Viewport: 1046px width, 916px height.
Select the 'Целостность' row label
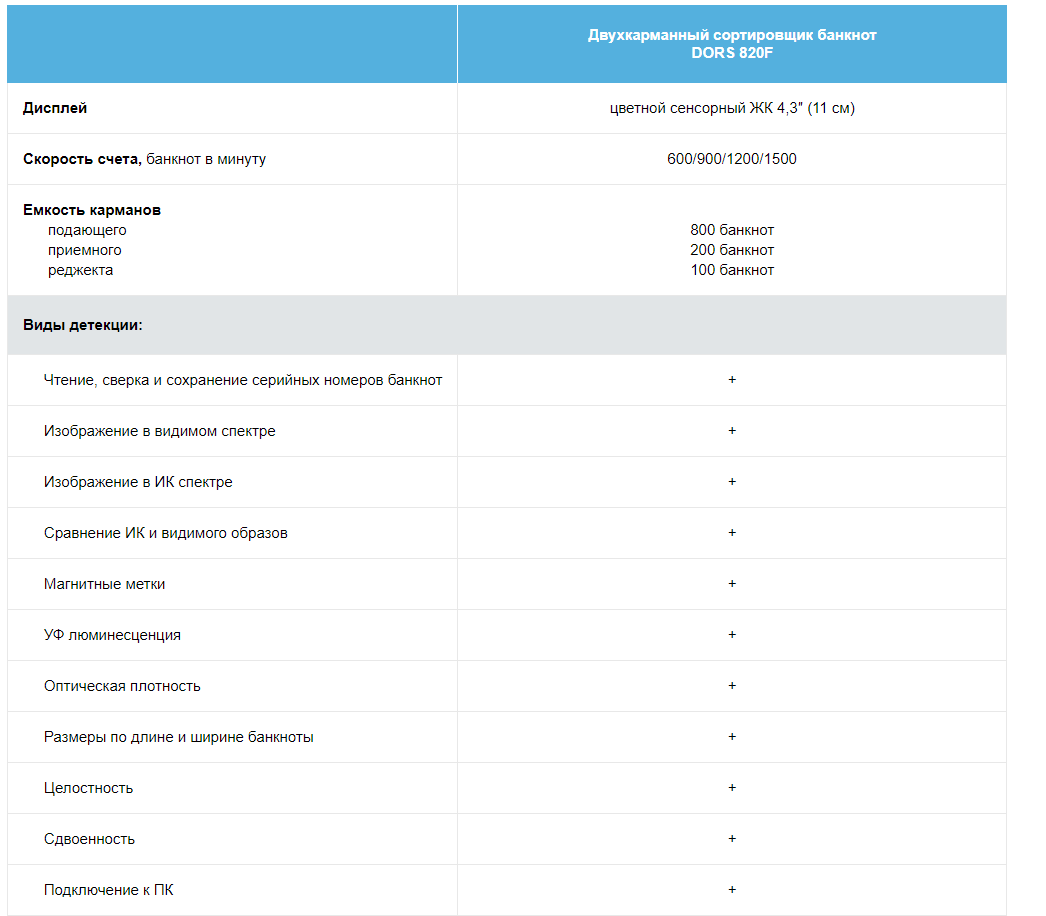pyautogui.click(x=88, y=788)
